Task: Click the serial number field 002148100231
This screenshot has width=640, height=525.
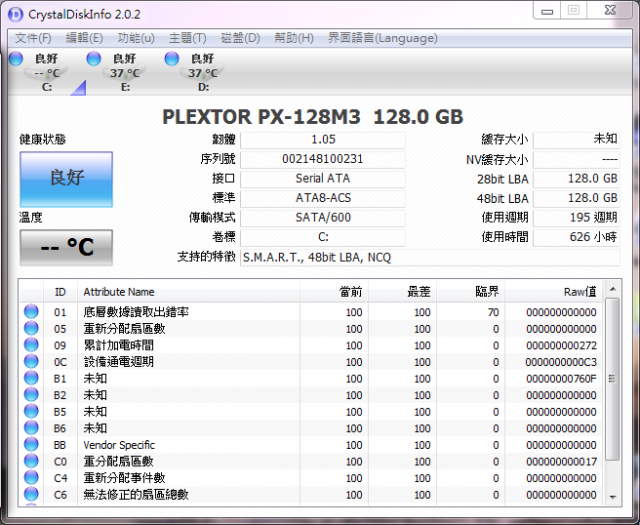Action: pos(323,159)
